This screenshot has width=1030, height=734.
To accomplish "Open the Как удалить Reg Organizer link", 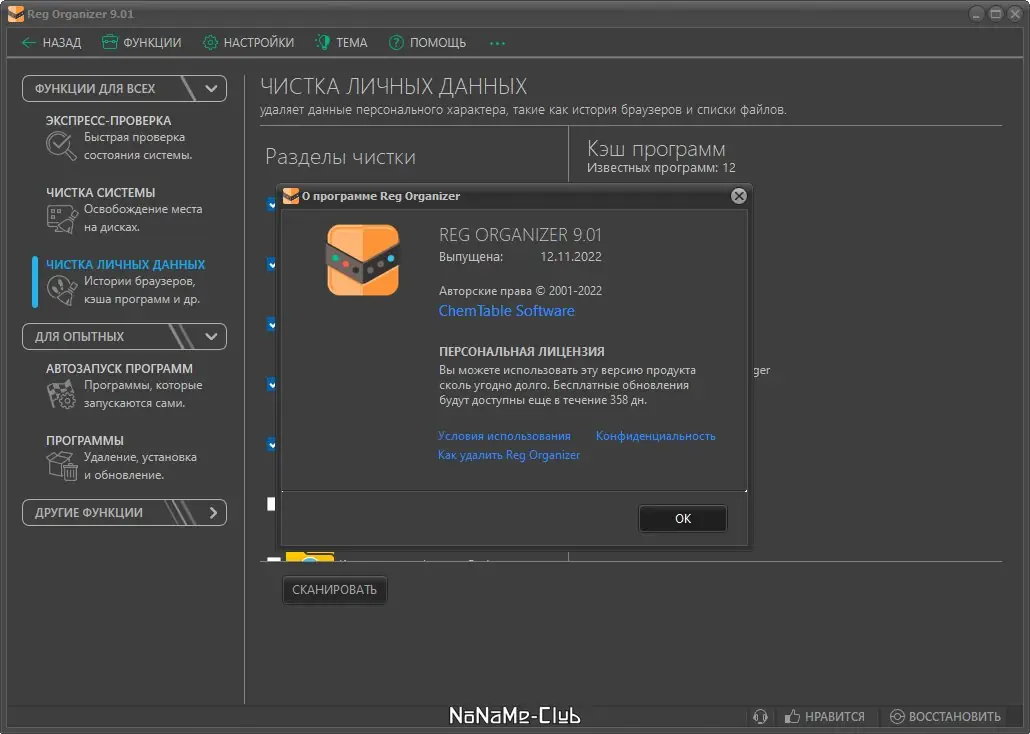I will tap(509, 455).
